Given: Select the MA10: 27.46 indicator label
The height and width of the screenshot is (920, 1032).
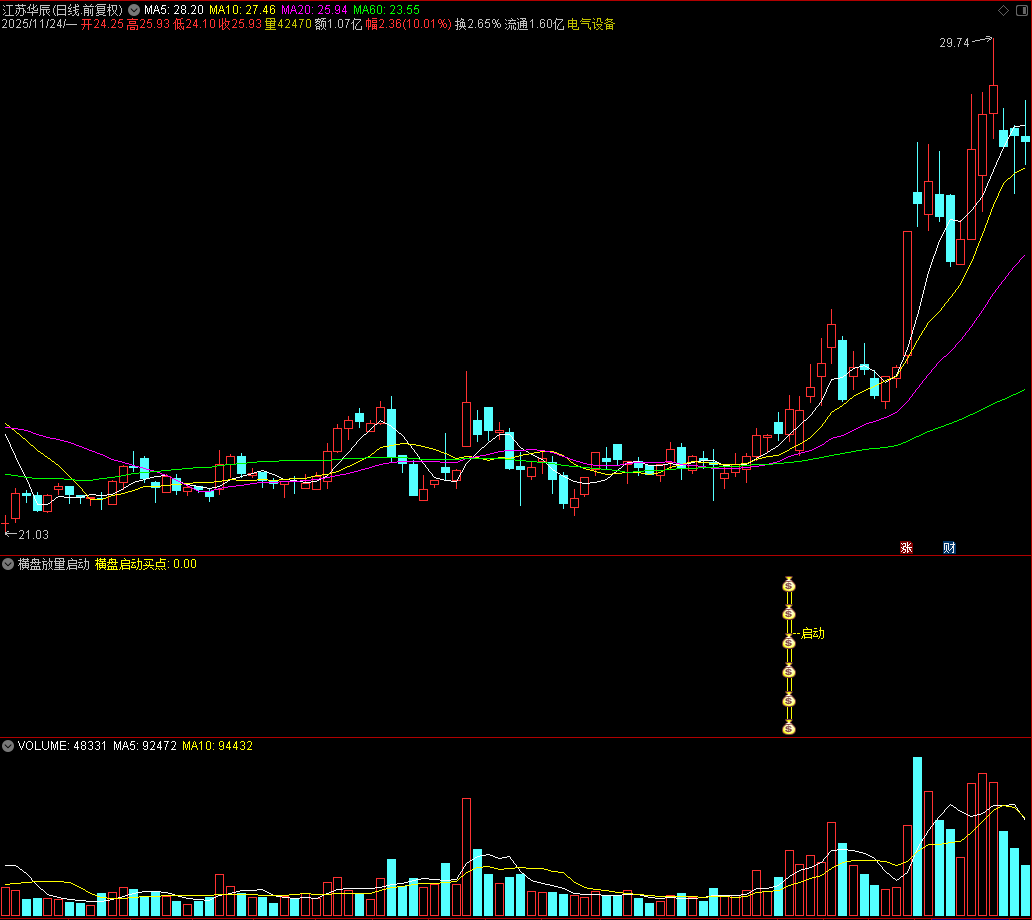Looking at the screenshot, I should coord(242,10).
